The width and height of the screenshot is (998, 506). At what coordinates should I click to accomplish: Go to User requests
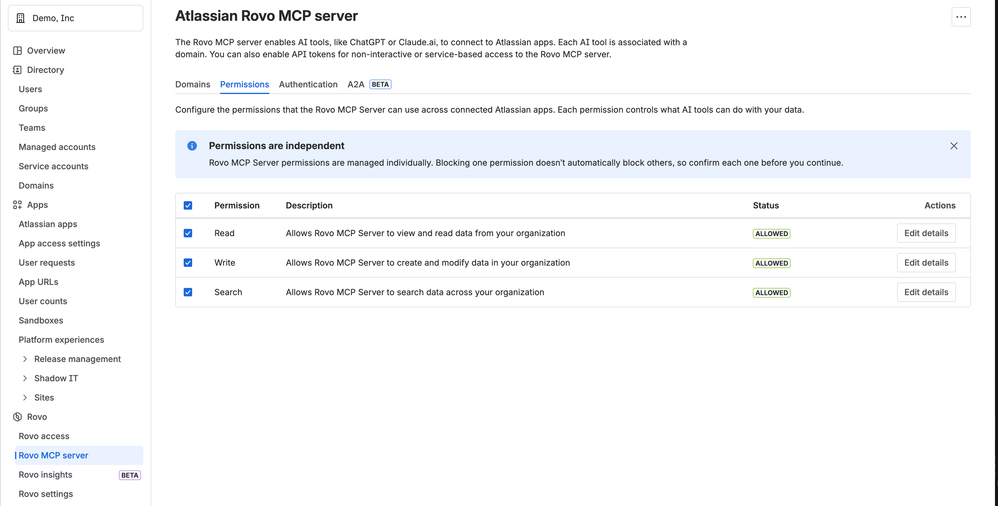(46, 263)
